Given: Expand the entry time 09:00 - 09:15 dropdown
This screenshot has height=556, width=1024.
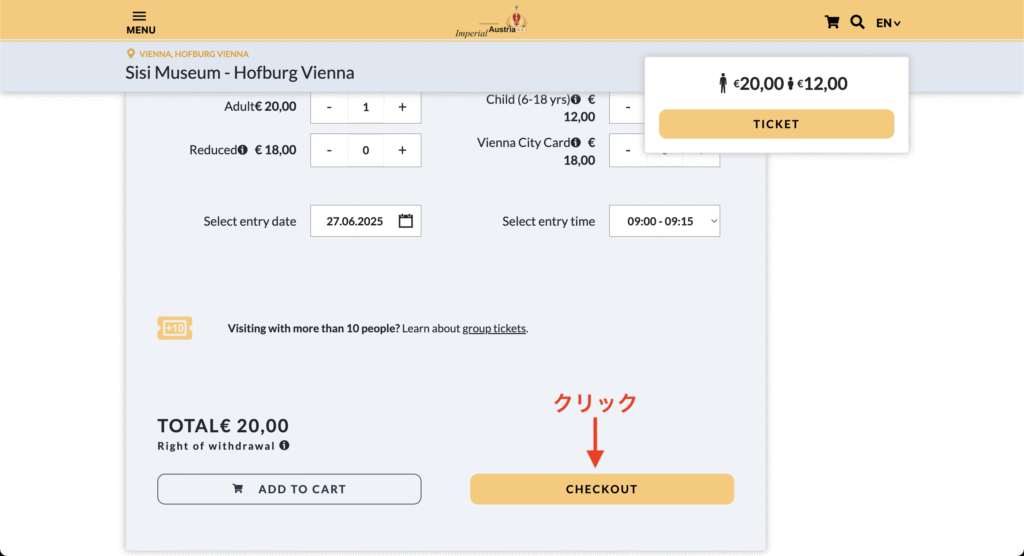Looking at the screenshot, I should 664,221.
